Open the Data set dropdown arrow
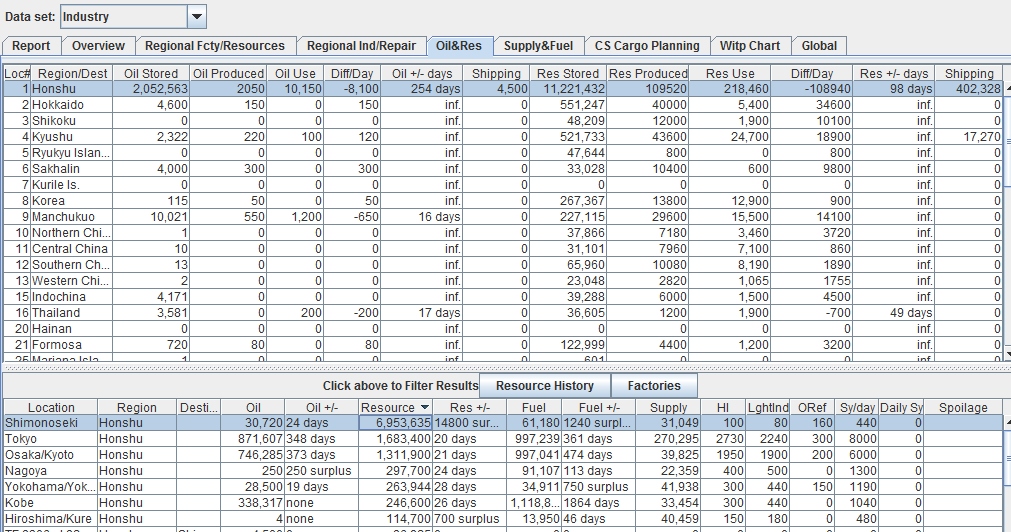1011x532 pixels. (x=197, y=17)
